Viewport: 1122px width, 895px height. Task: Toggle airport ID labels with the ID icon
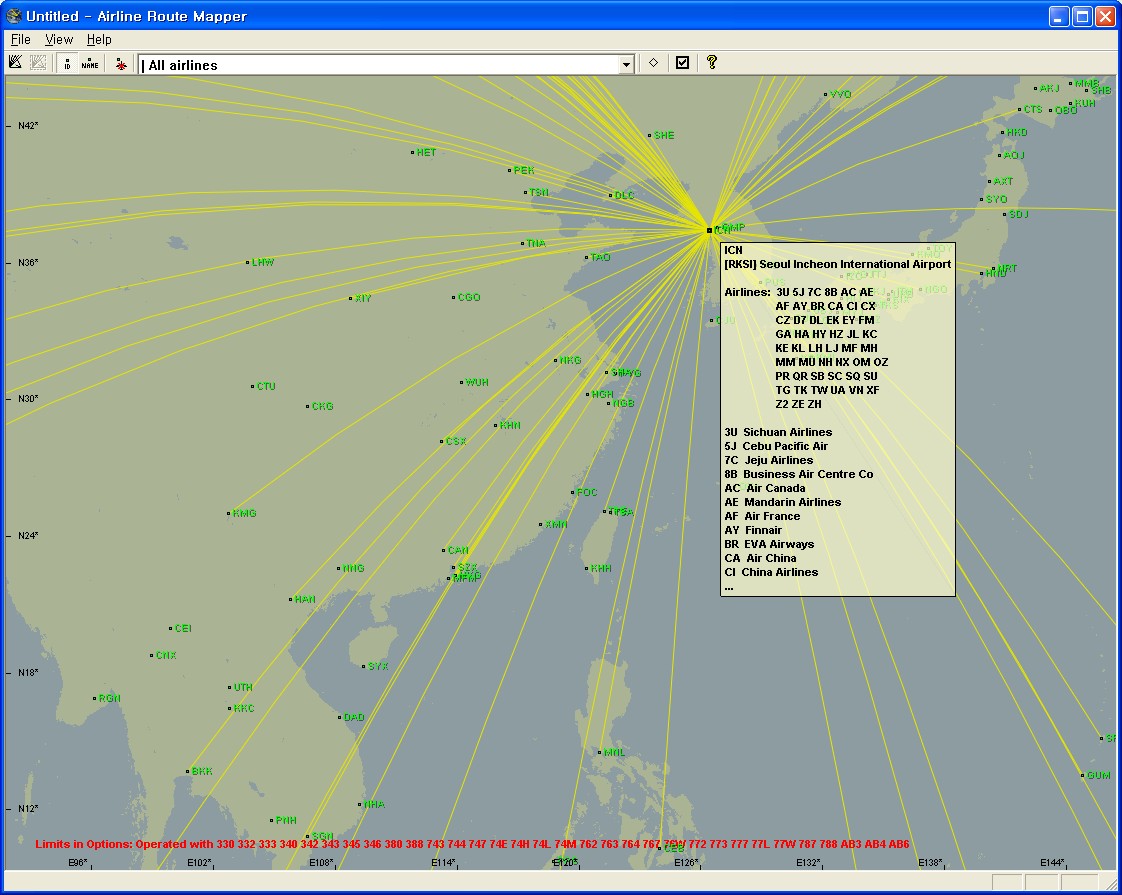tap(66, 62)
